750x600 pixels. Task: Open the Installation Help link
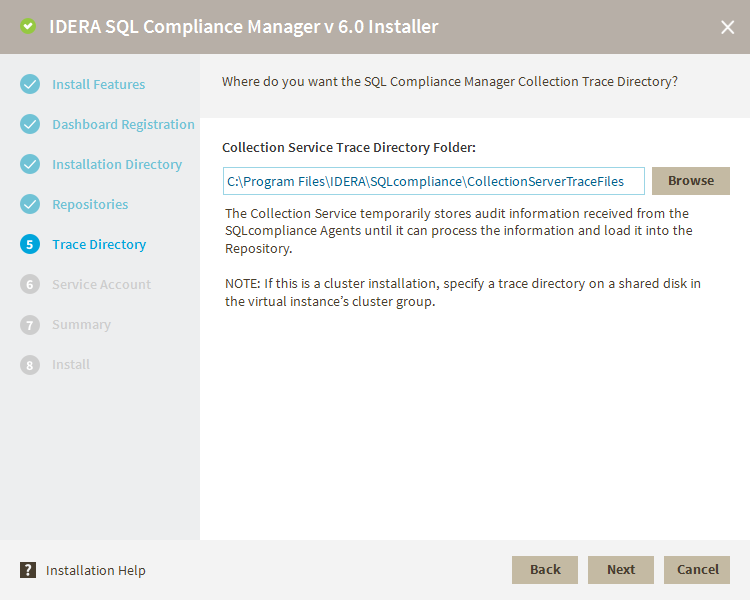pos(96,570)
